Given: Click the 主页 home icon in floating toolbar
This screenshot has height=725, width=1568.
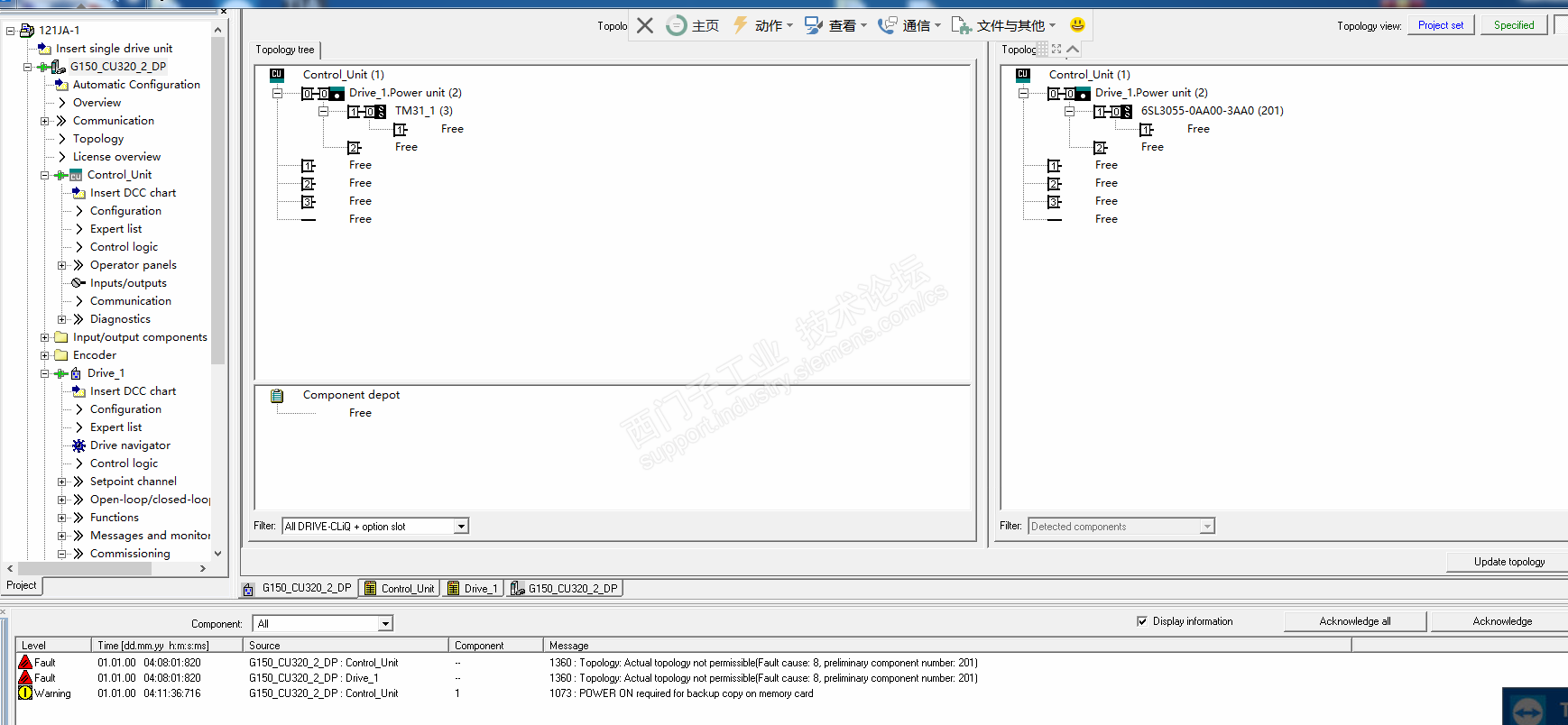Looking at the screenshot, I should coord(677,25).
